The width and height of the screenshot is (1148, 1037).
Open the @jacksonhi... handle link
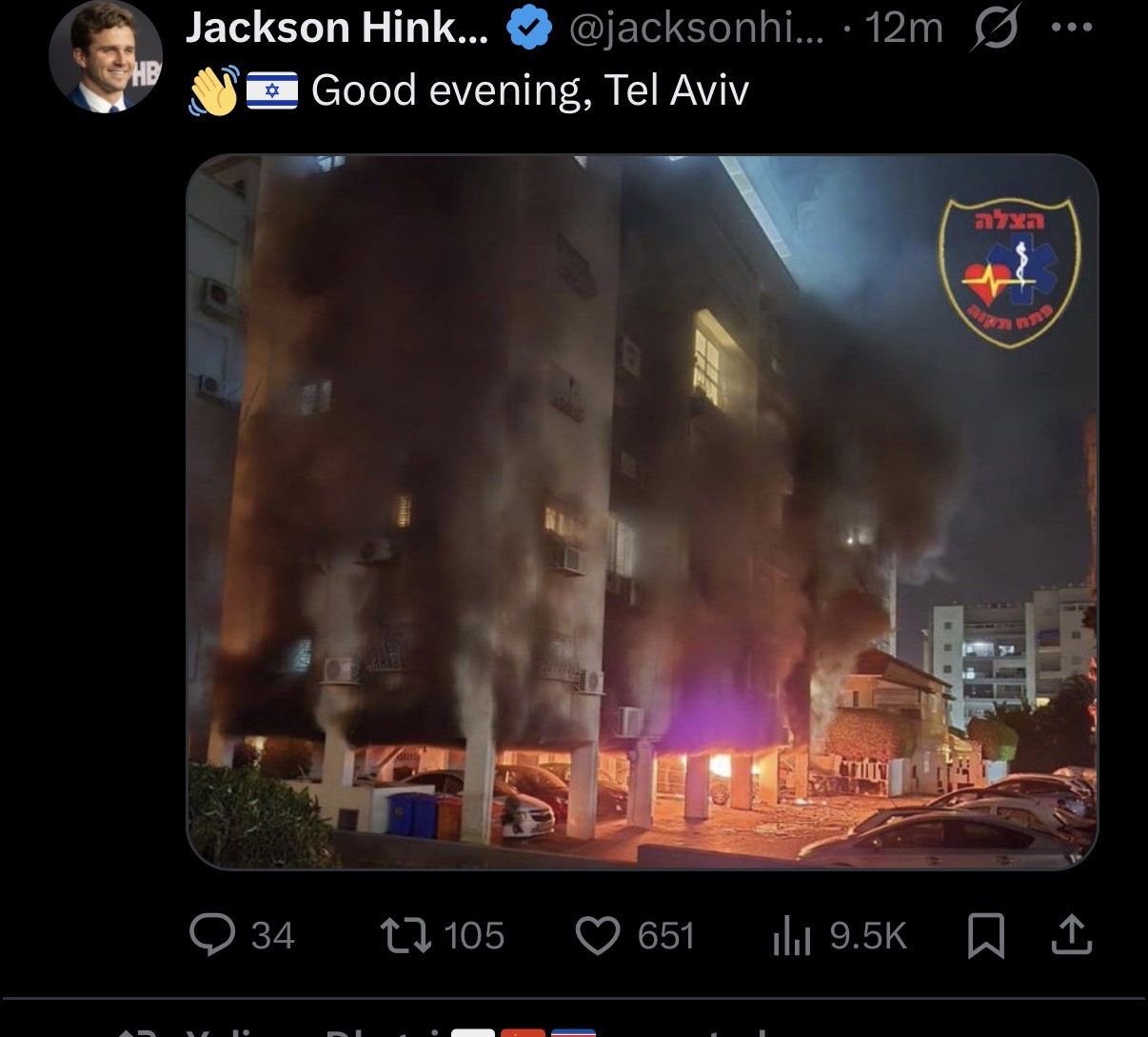(697, 30)
